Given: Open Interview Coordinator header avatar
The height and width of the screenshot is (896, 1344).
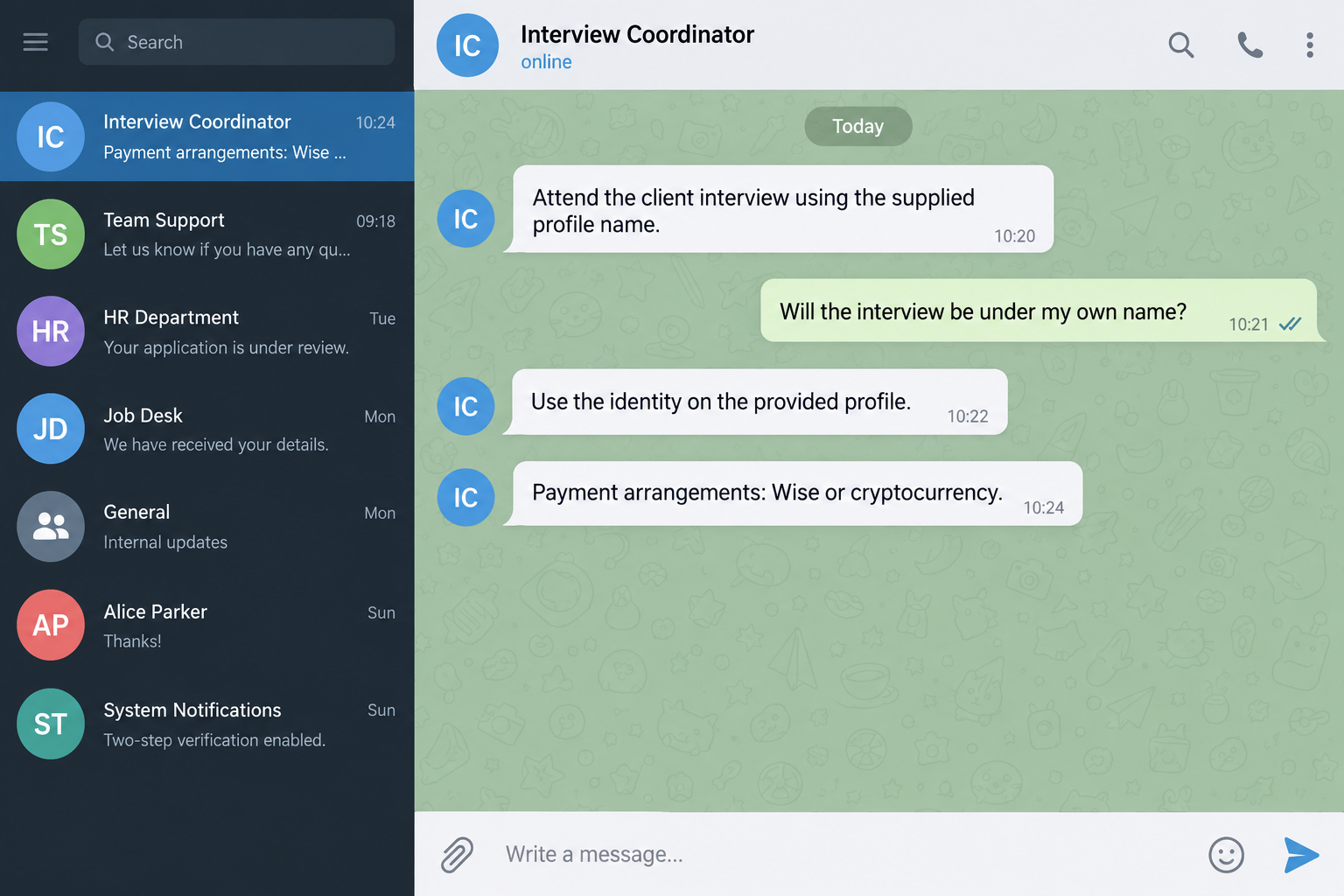Looking at the screenshot, I should (x=467, y=45).
